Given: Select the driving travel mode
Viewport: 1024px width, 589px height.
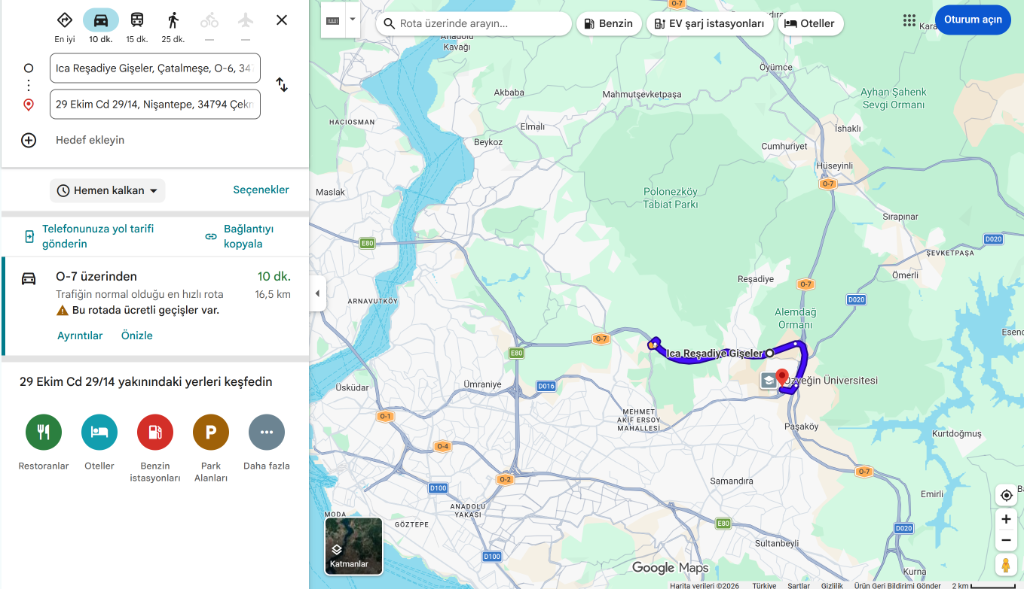Looking at the screenshot, I should pyautogui.click(x=101, y=20).
